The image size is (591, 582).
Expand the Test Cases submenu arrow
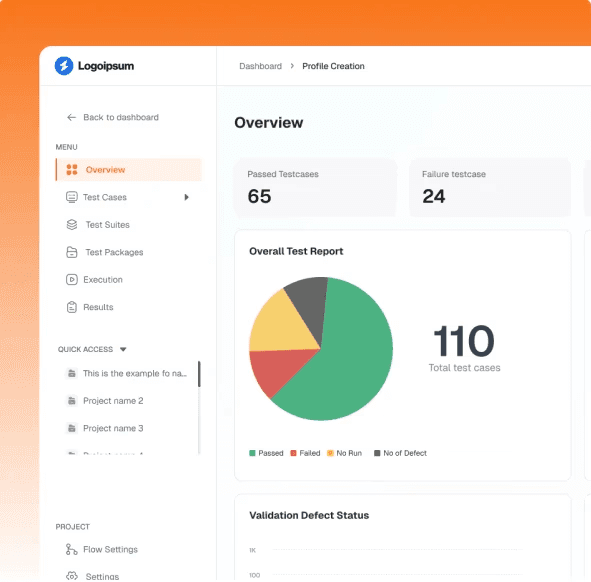coord(187,197)
